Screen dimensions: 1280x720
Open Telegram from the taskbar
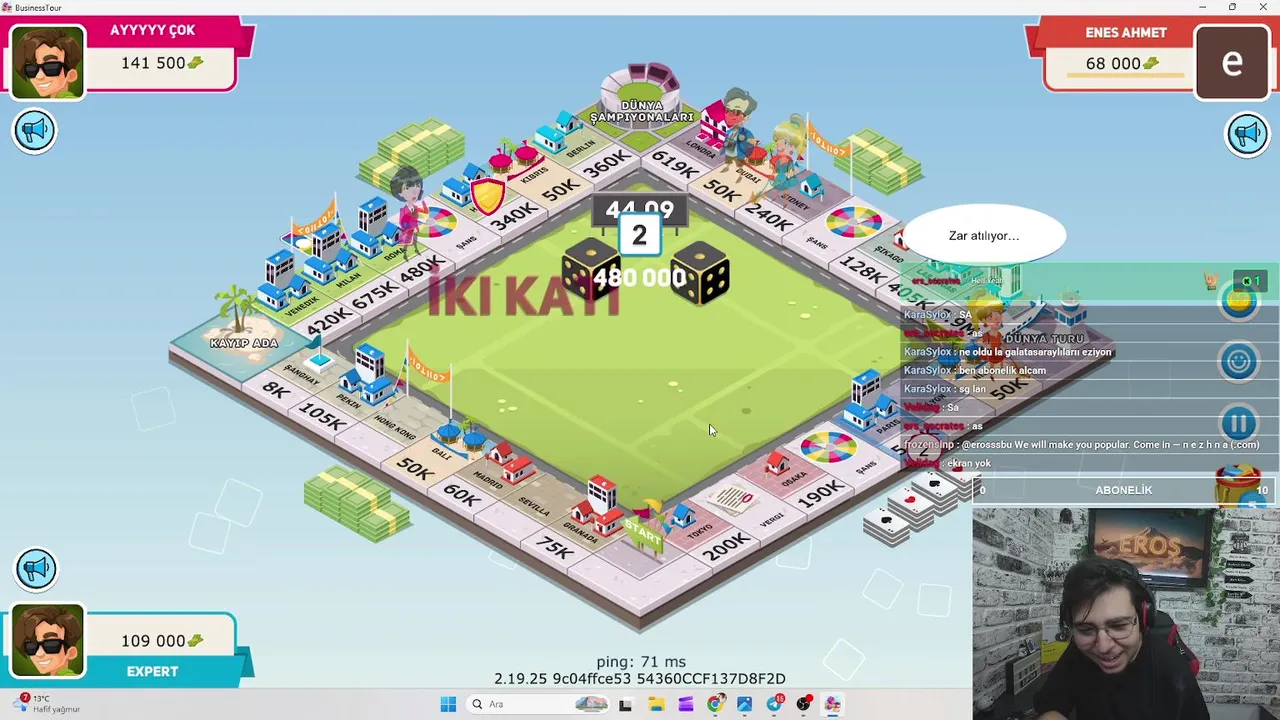[774, 704]
